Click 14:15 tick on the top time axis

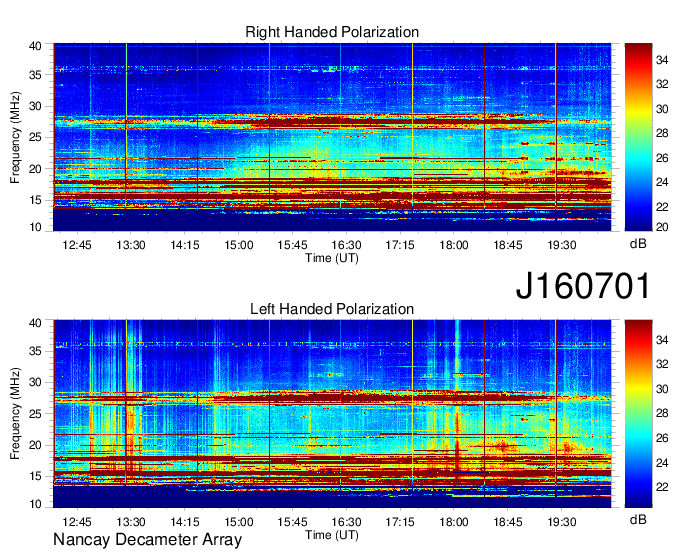click(185, 245)
